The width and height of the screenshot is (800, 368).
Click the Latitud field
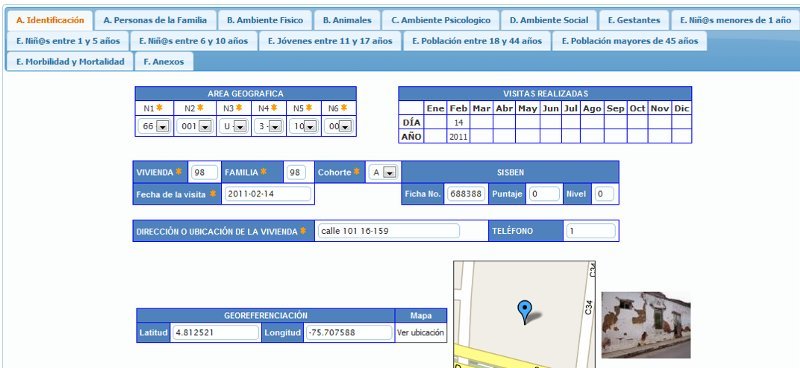[x=215, y=333]
